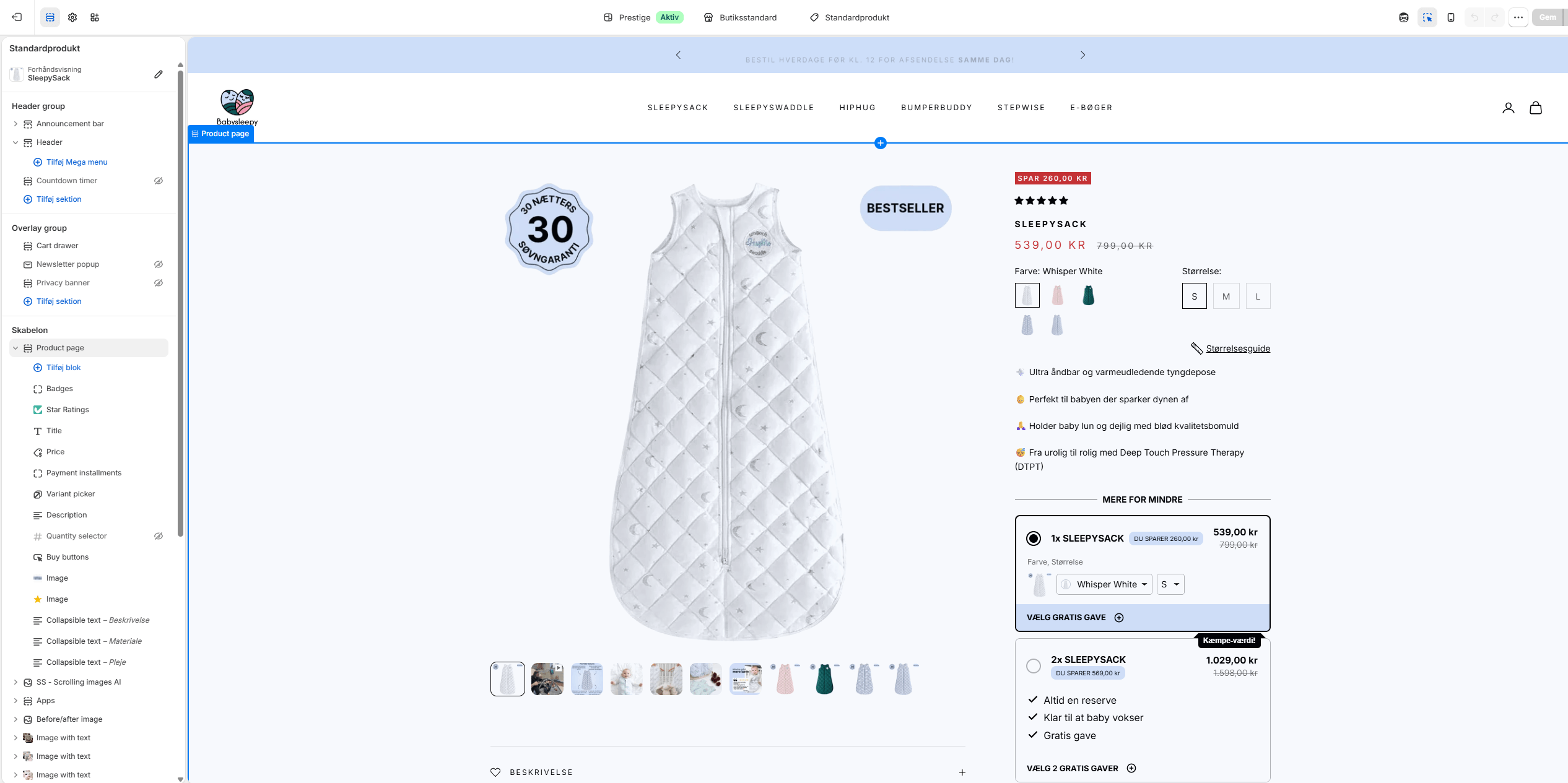Click the five-star rating row
The width and height of the screenshot is (1568, 783).
(x=1042, y=201)
